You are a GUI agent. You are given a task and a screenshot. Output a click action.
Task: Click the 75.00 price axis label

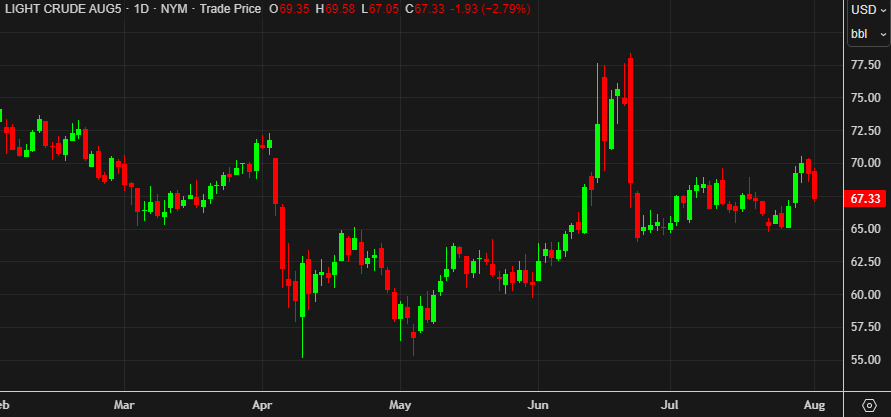coord(865,98)
